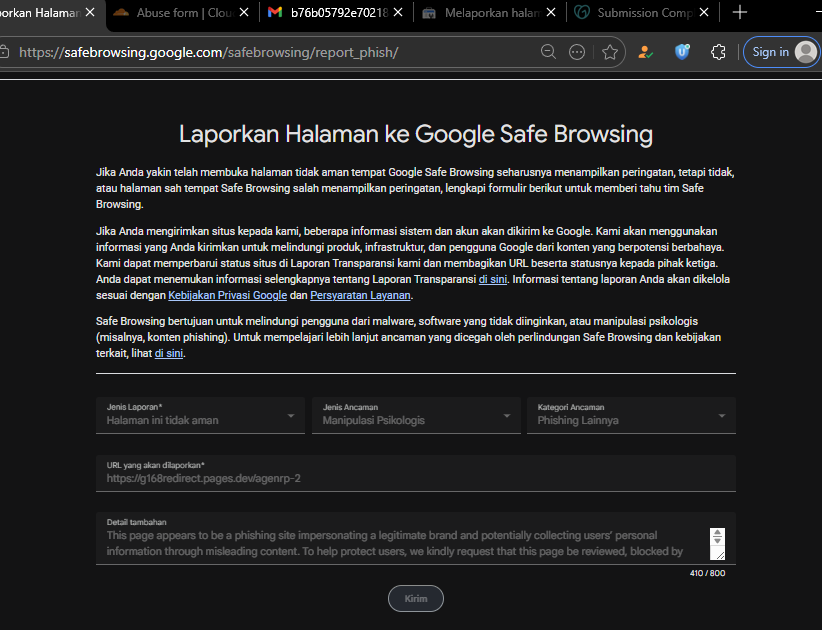Click the page heading Laporkan Halaman ke Google Safe Browsing
The height and width of the screenshot is (630, 822).
tap(416, 134)
